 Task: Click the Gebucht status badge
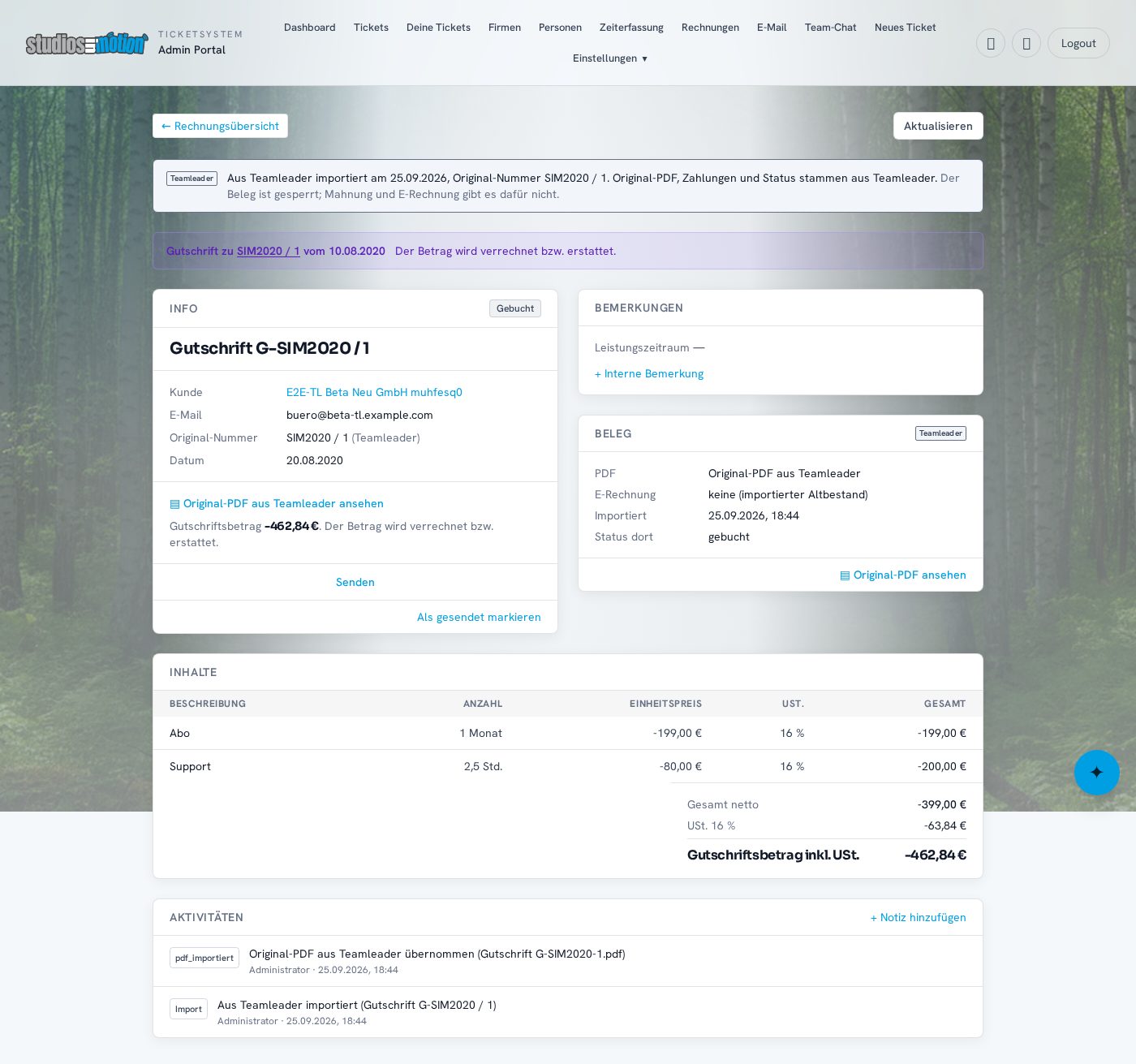tap(515, 308)
